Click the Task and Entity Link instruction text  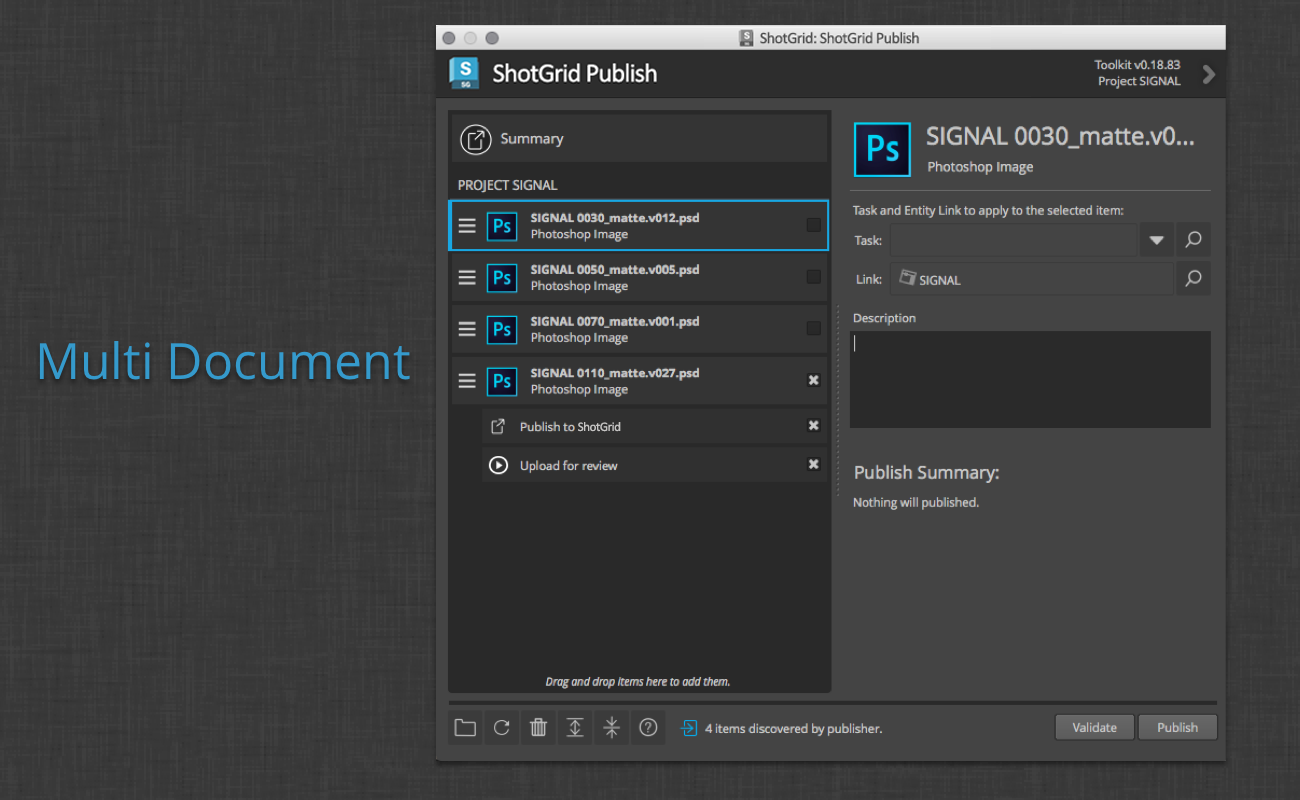click(988, 210)
